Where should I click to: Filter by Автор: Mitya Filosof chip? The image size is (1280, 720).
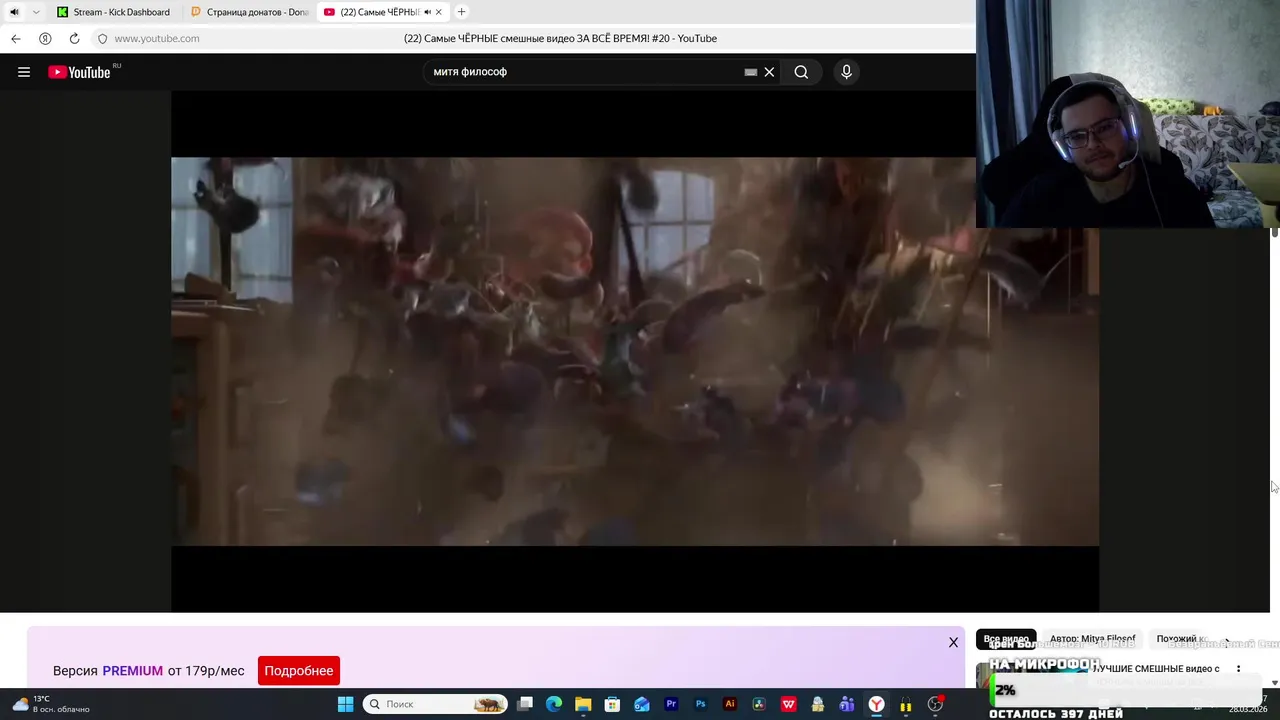(1092, 639)
